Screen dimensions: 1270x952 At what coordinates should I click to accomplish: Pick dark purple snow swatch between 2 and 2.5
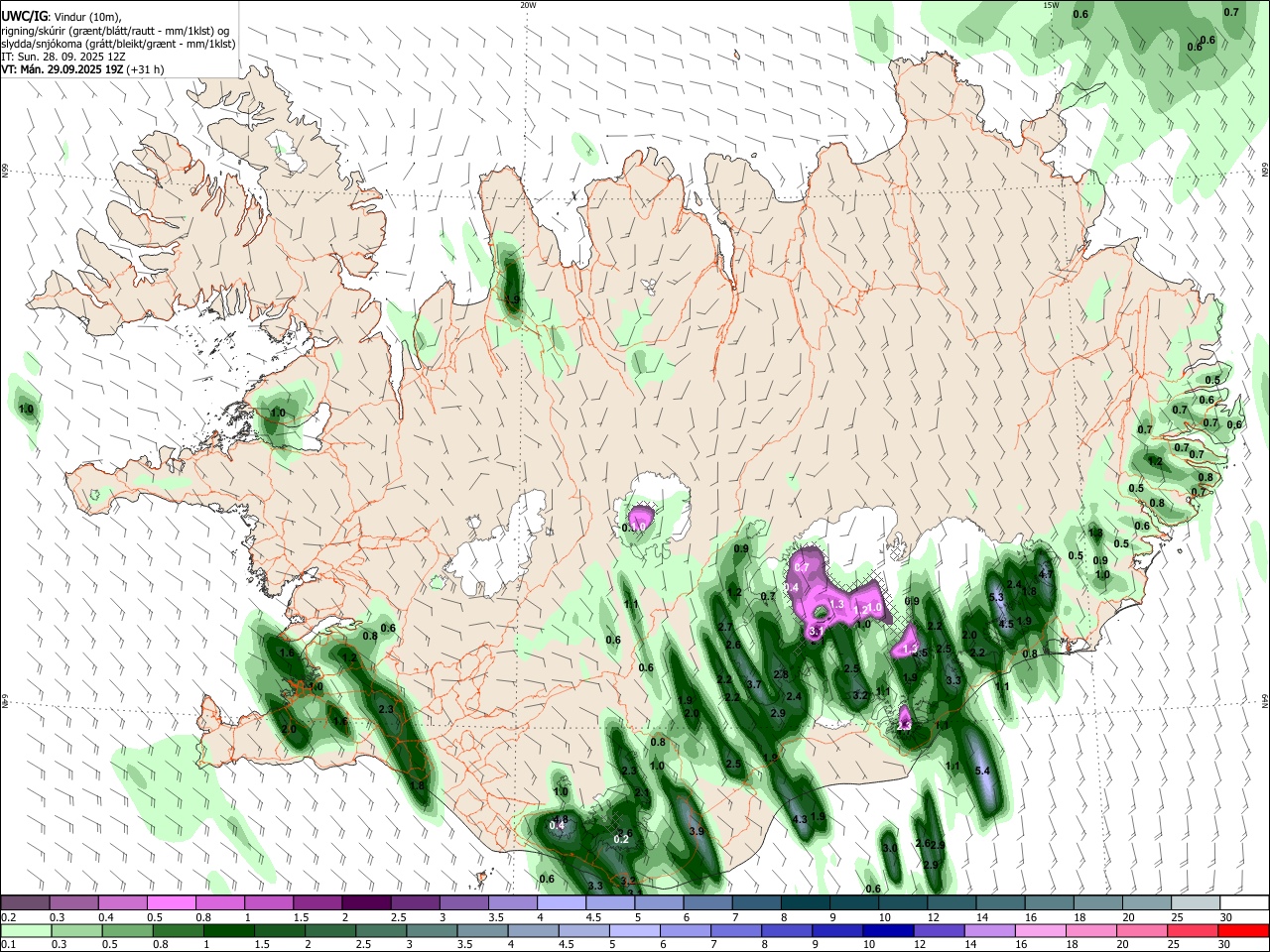click(x=365, y=903)
